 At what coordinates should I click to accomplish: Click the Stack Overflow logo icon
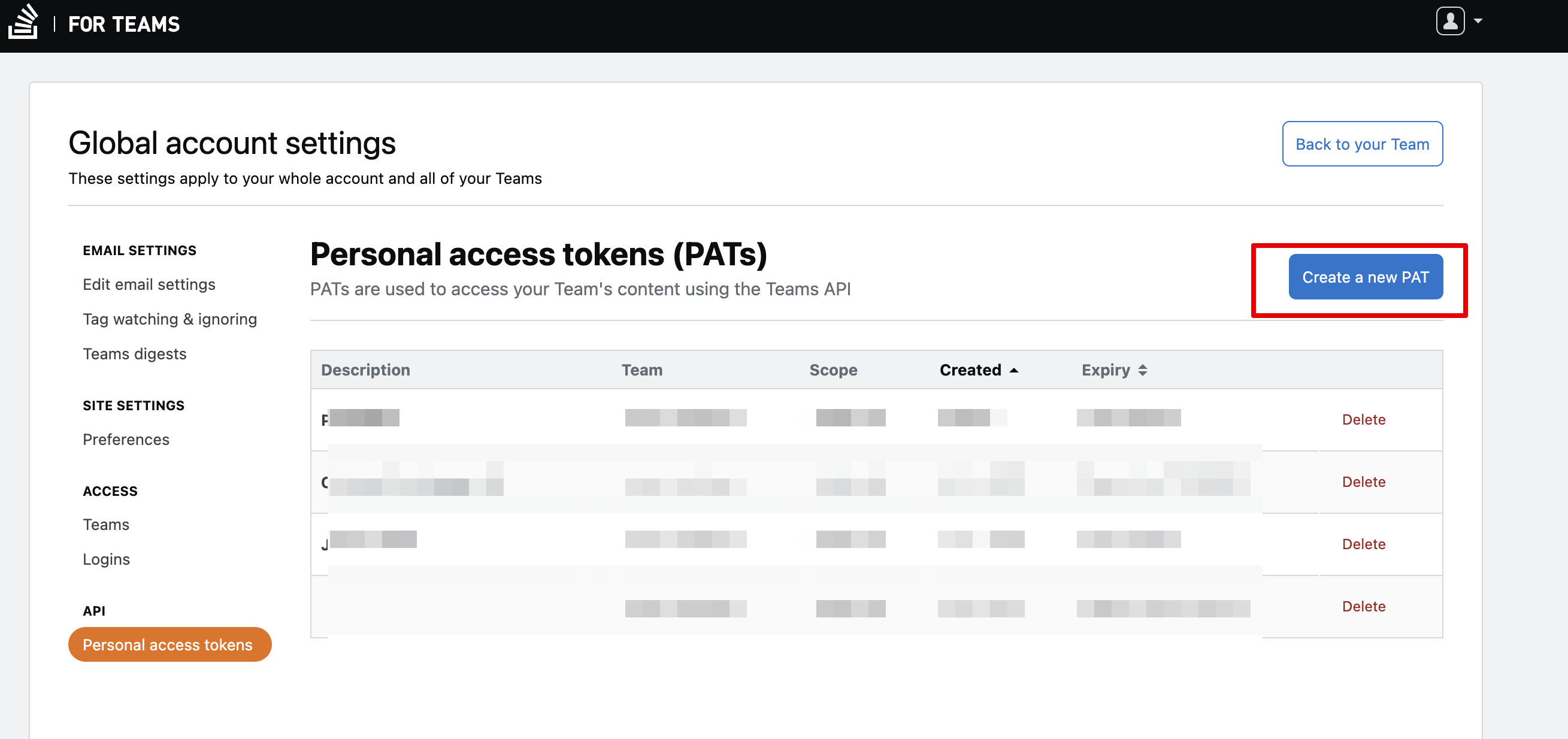click(x=23, y=22)
